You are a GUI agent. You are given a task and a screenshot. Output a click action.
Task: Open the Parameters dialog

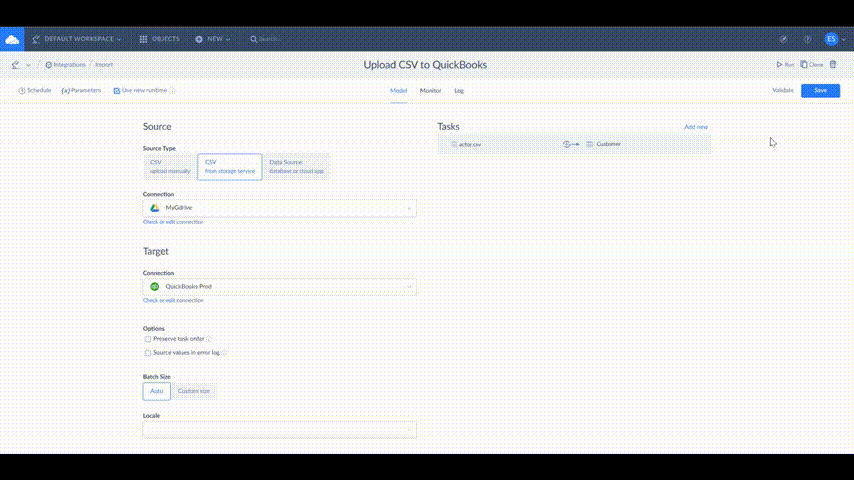click(x=81, y=90)
